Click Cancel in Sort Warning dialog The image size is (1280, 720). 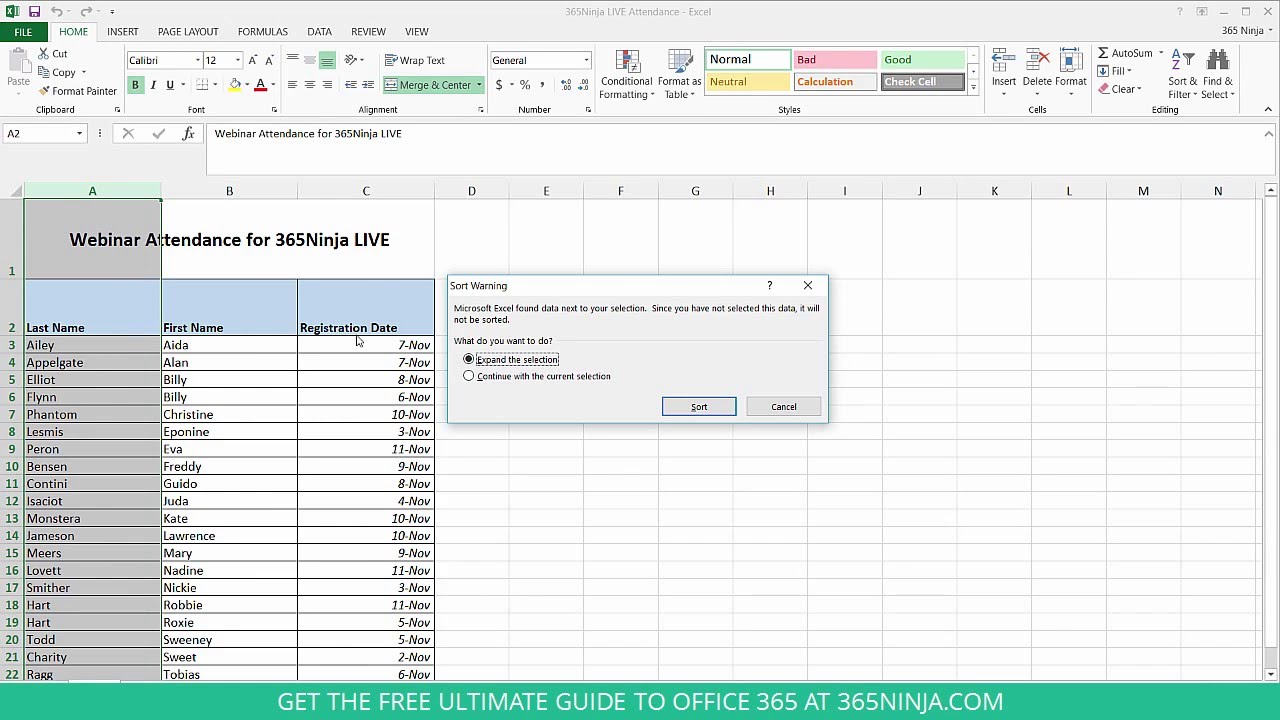pos(784,407)
